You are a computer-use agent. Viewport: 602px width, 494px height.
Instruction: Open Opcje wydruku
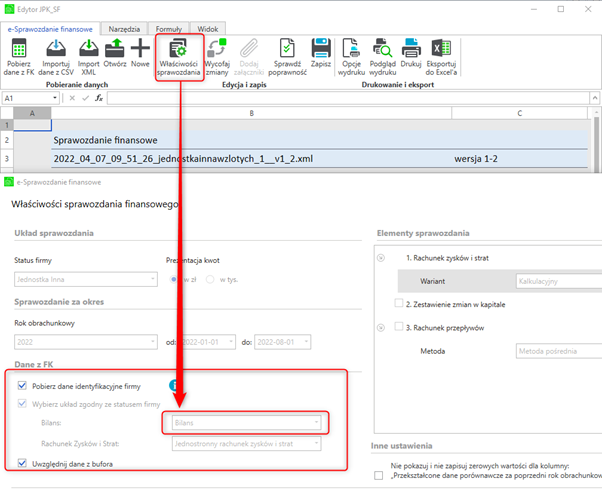coord(351,48)
